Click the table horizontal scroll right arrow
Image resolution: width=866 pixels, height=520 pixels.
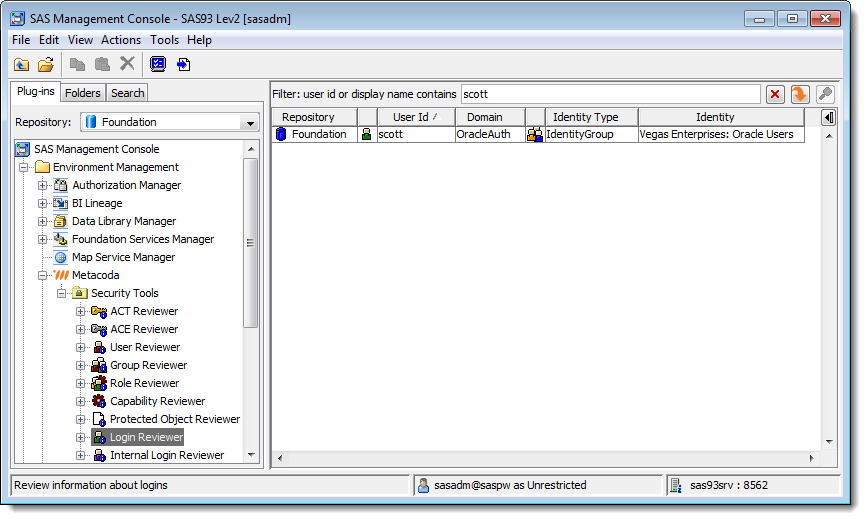(811, 458)
